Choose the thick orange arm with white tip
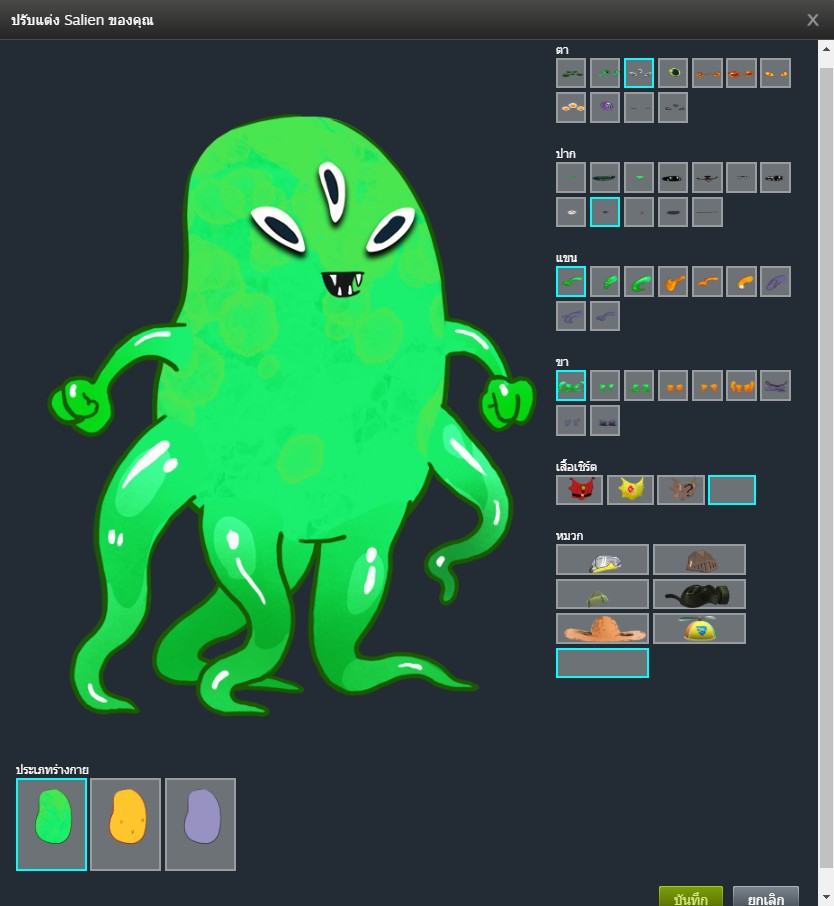The image size is (834, 906). (741, 281)
